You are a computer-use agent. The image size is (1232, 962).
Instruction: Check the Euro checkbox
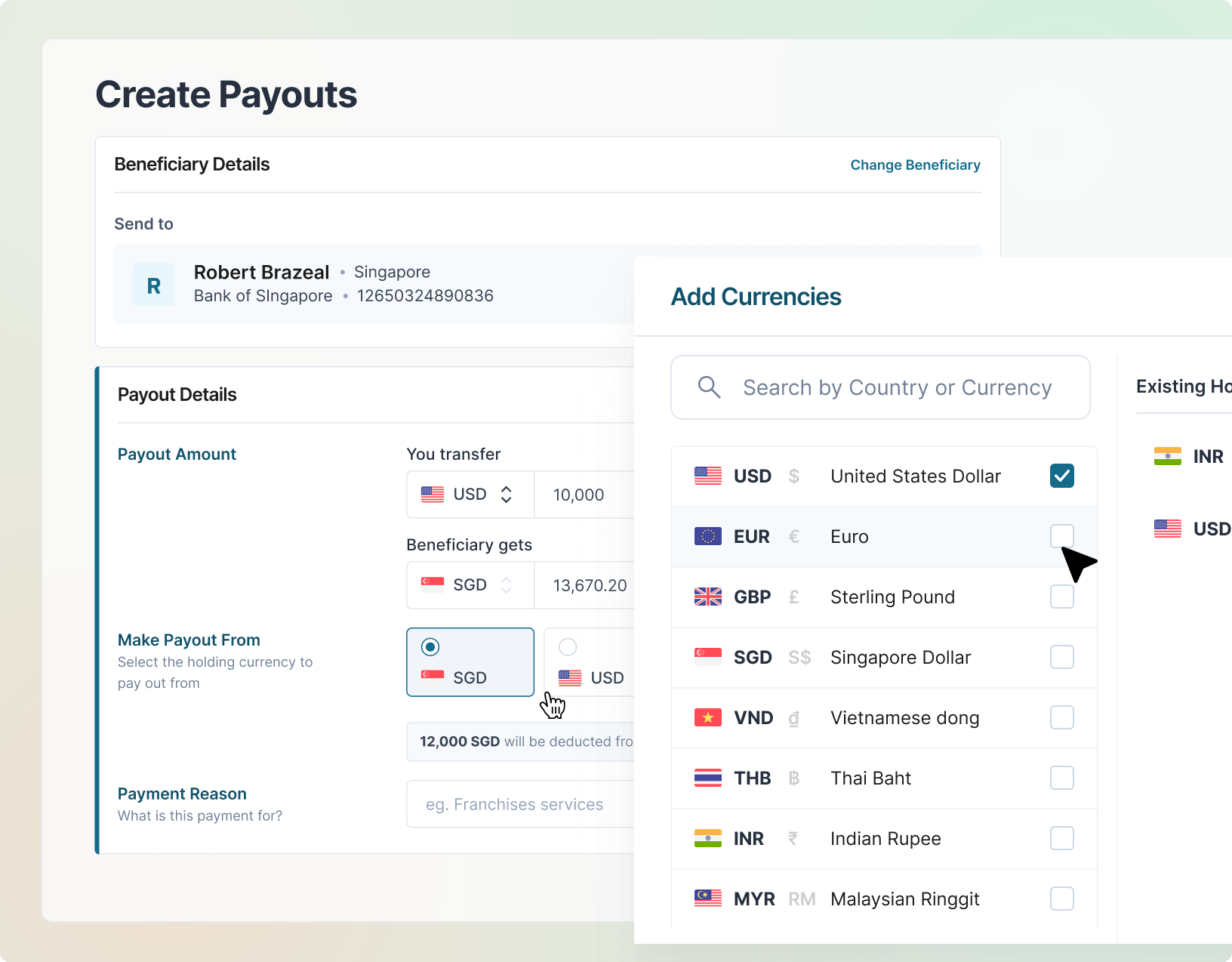coord(1062,536)
